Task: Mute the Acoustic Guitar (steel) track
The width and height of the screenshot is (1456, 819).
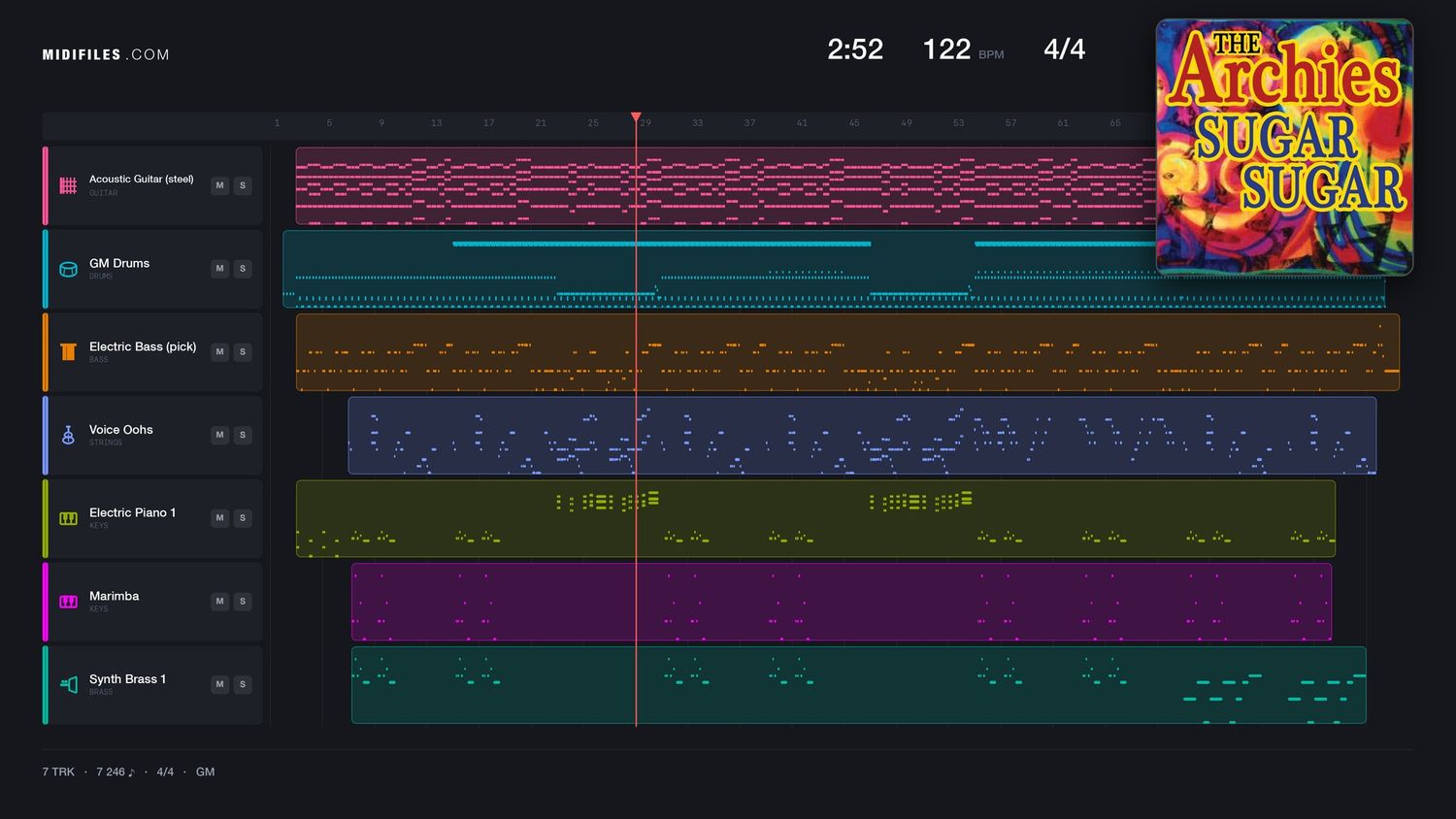Action: [220, 185]
